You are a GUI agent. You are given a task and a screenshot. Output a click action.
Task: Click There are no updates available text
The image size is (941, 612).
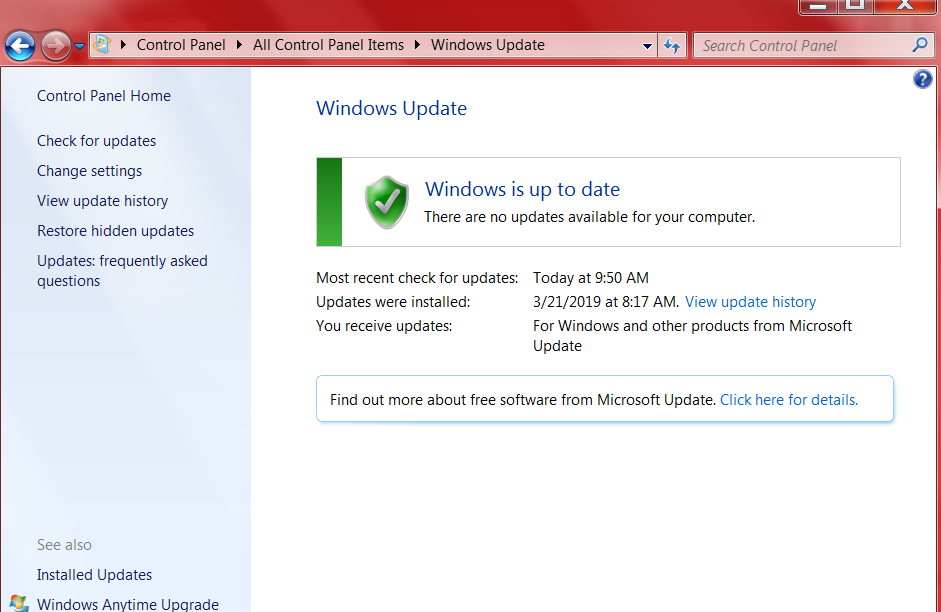click(589, 217)
